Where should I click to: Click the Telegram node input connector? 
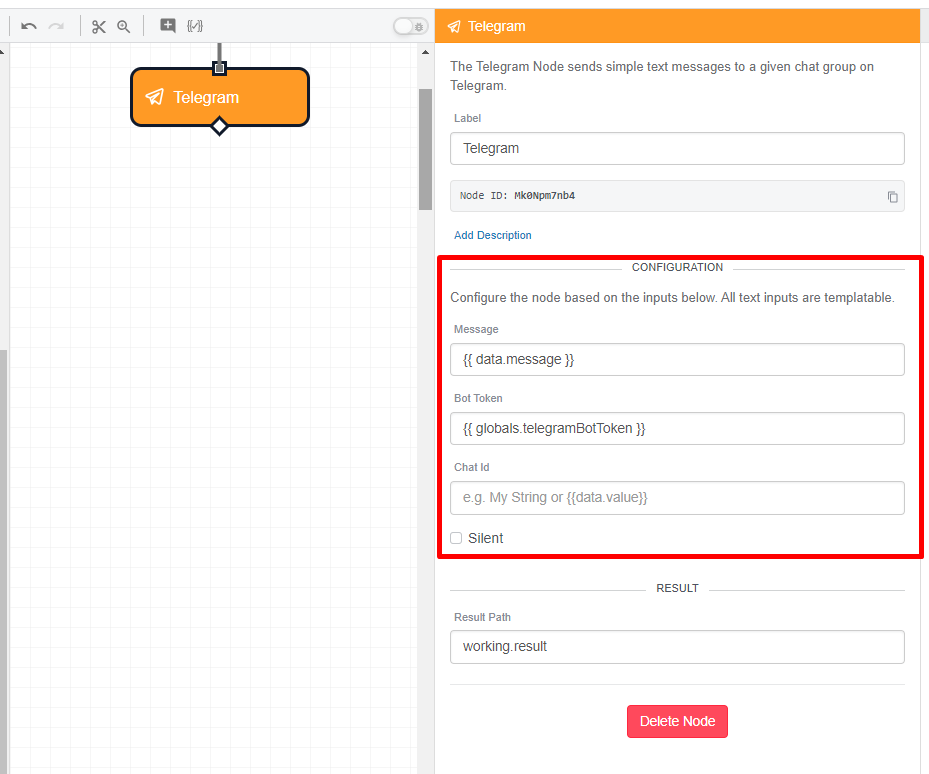219,68
